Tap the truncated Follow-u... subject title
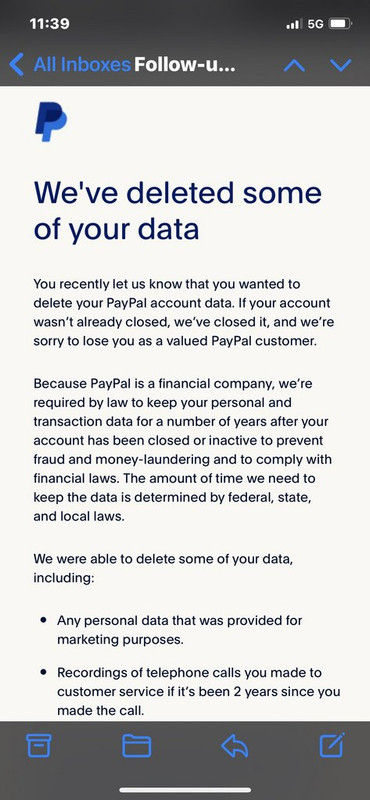The height and width of the screenshot is (800, 370). coord(185,65)
